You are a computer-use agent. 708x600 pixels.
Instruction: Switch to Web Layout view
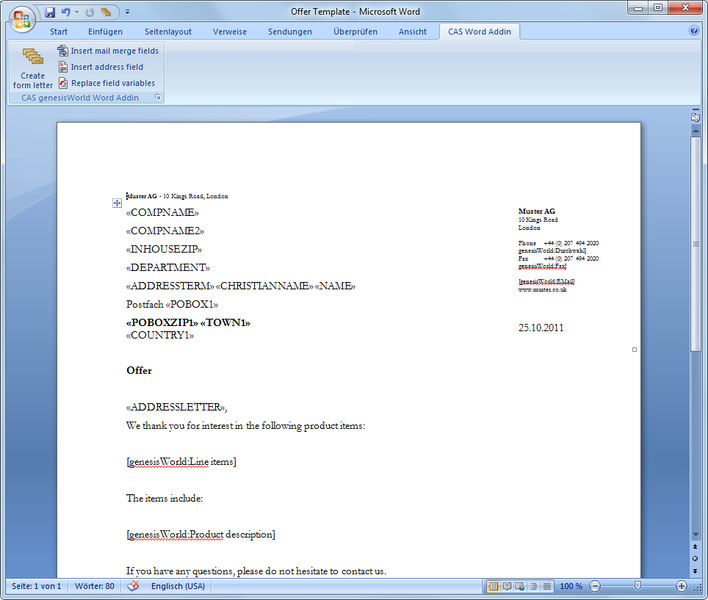[x=520, y=586]
